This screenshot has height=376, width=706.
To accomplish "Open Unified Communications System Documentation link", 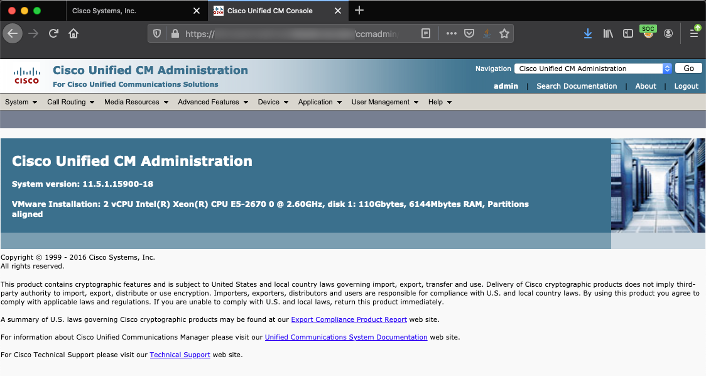I will pos(346,337).
